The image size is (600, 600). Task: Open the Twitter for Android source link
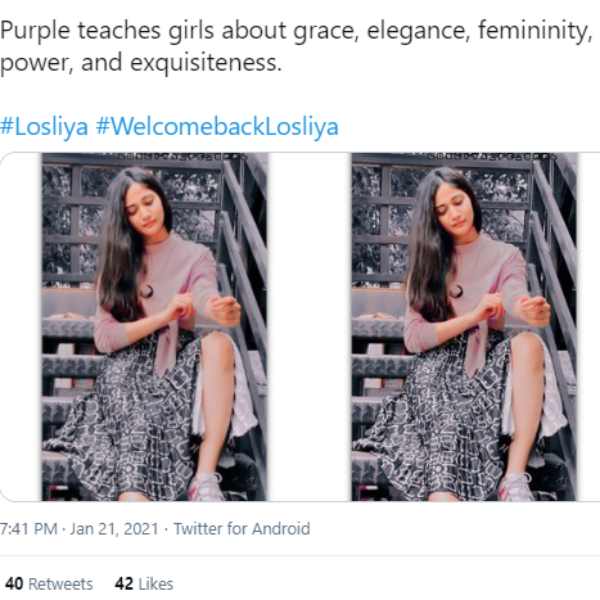coord(242,529)
